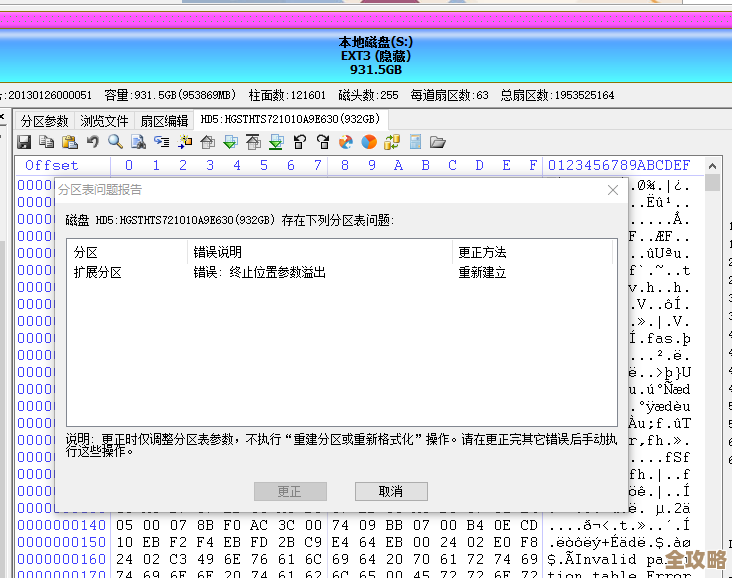Screen dimensions: 732x578
Task: Click the 总扇区数:1953525164 info text
Action: pyautogui.click(x=557, y=95)
